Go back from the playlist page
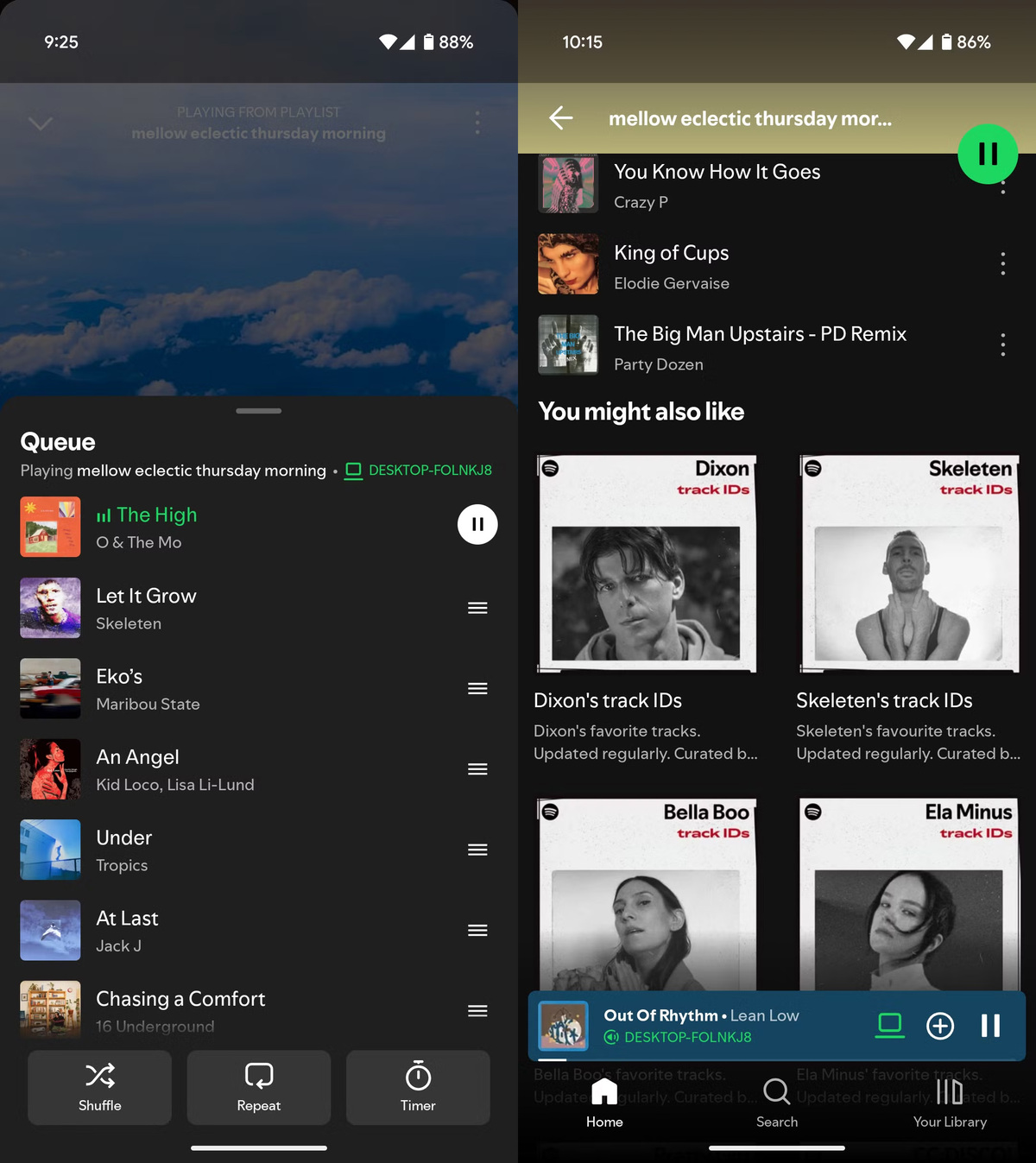Screen dimensions: 1036x1163 [561, 118]
